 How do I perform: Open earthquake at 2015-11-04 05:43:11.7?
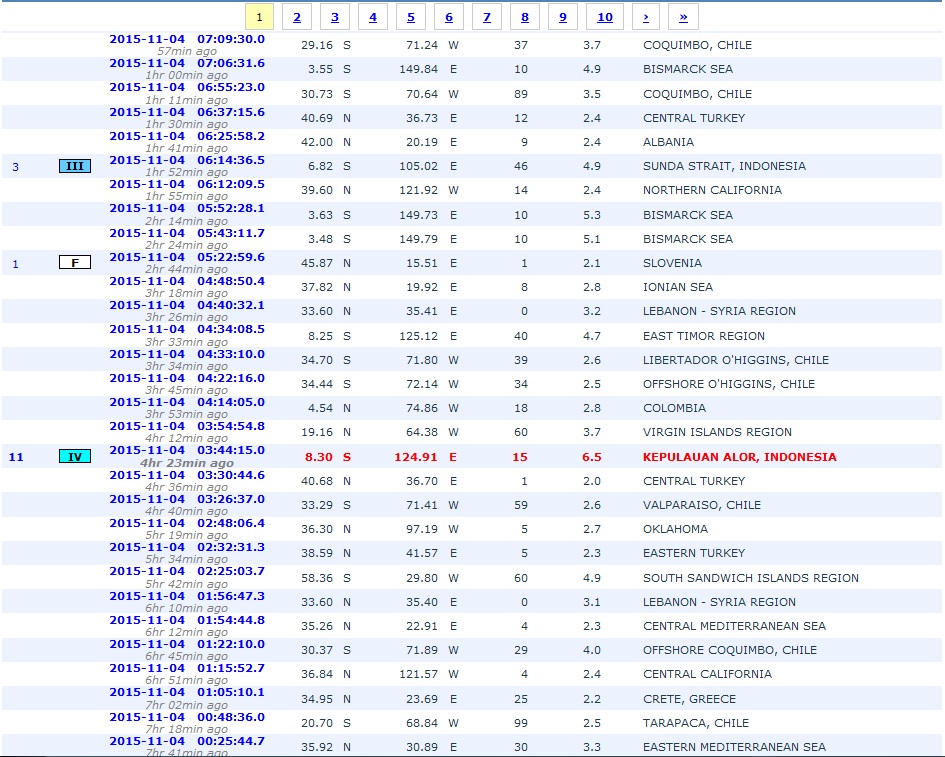187,233
